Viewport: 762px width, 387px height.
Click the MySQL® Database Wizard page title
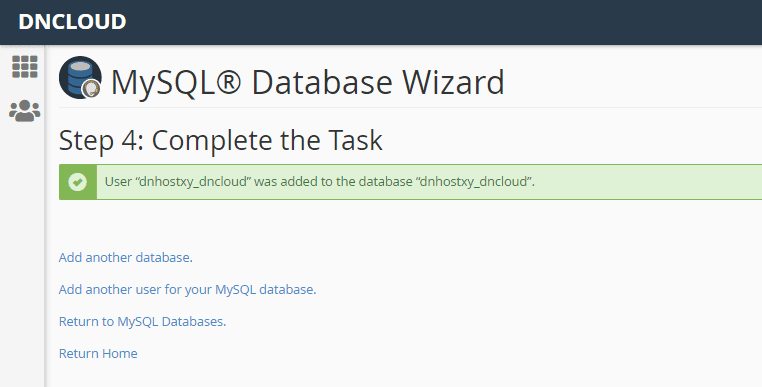308,82
